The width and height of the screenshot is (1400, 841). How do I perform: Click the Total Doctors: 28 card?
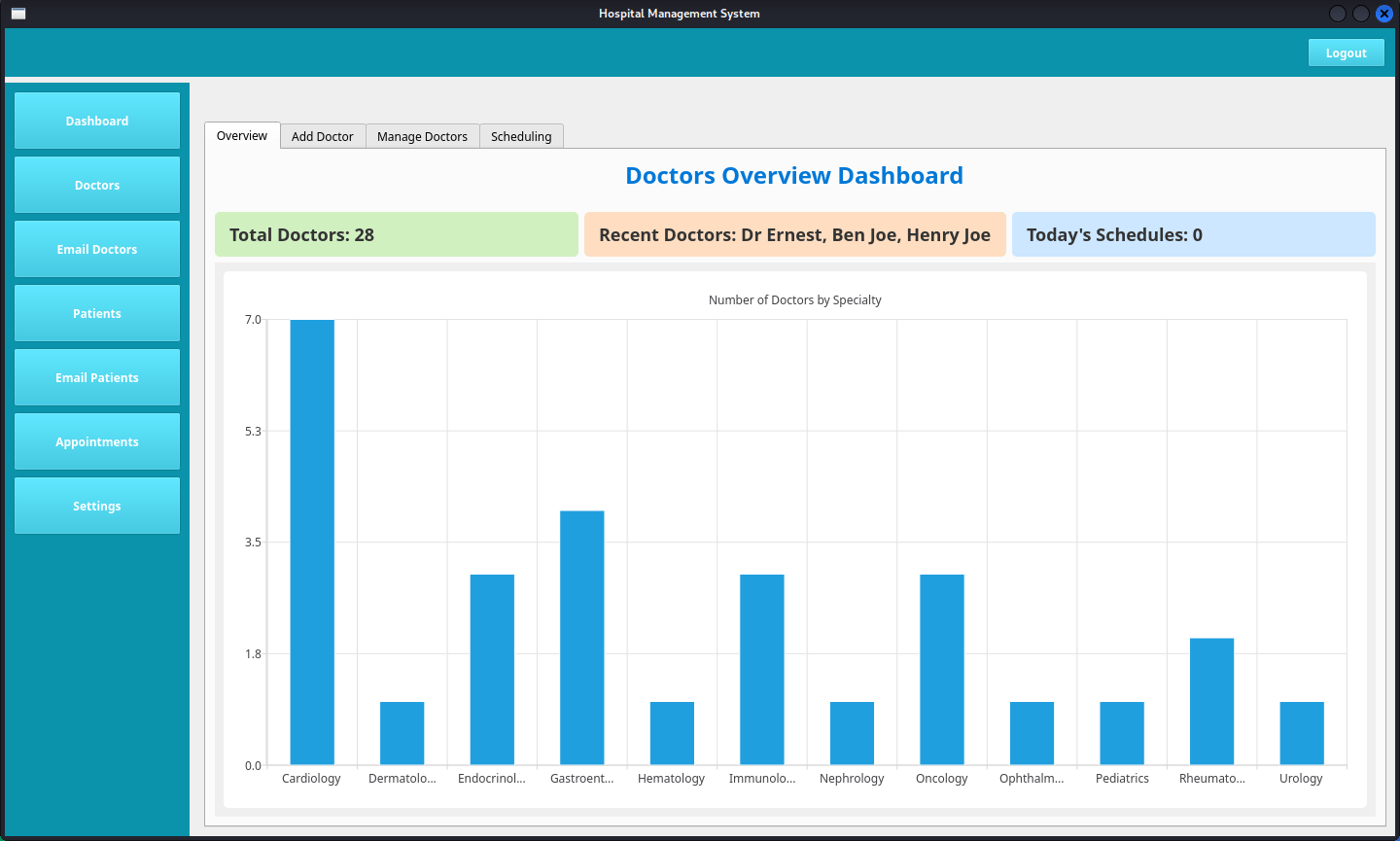[x=397, y=234]
